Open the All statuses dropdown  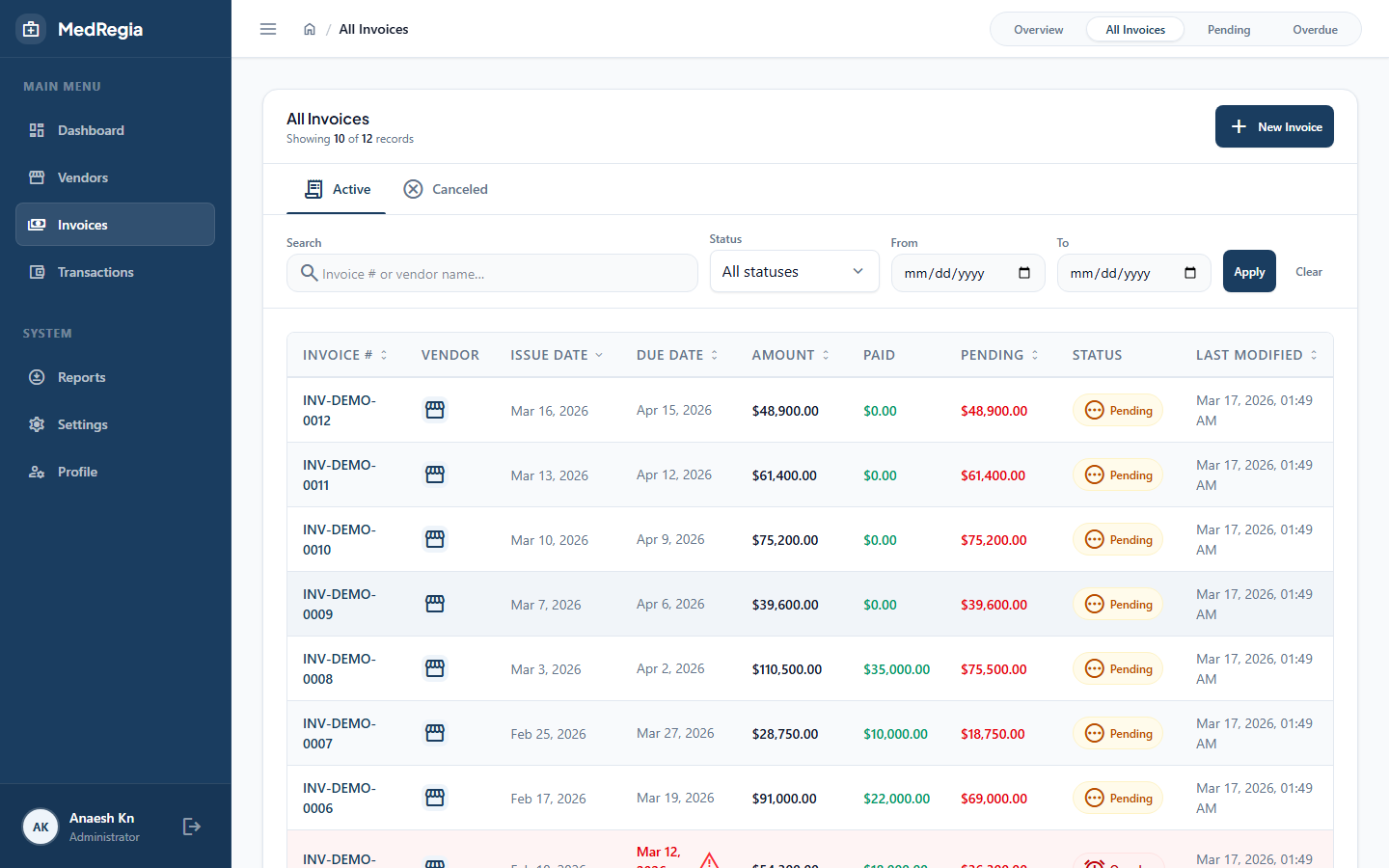pos(794,271)
